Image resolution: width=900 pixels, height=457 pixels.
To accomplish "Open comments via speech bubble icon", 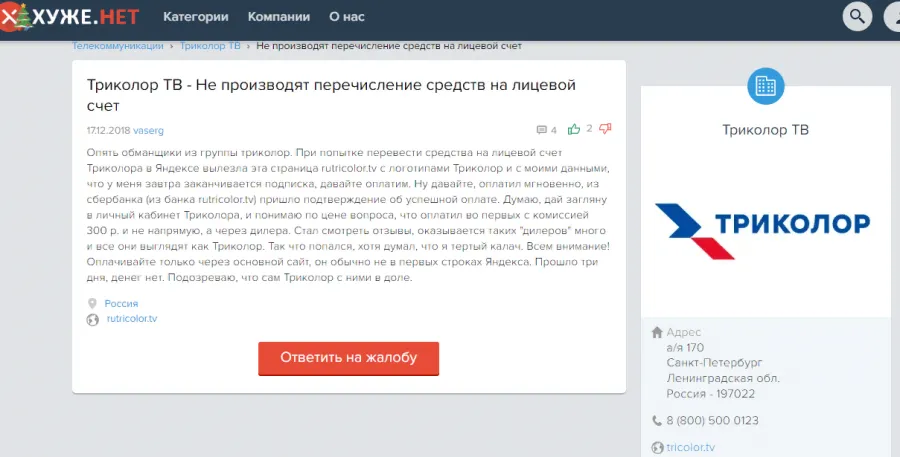I will pyautogui.click(x=541, y=130).
